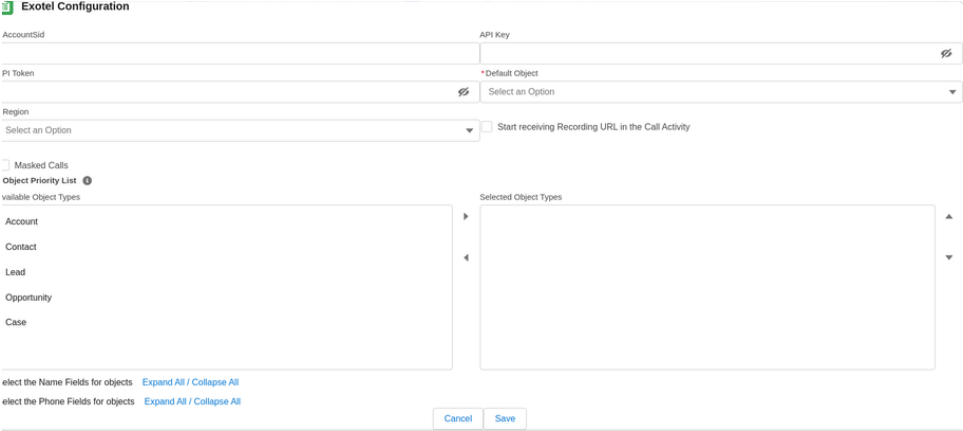Viewport: 963px width, 431px height.
Task: Click the API Token input field
Action: point(240,92)
